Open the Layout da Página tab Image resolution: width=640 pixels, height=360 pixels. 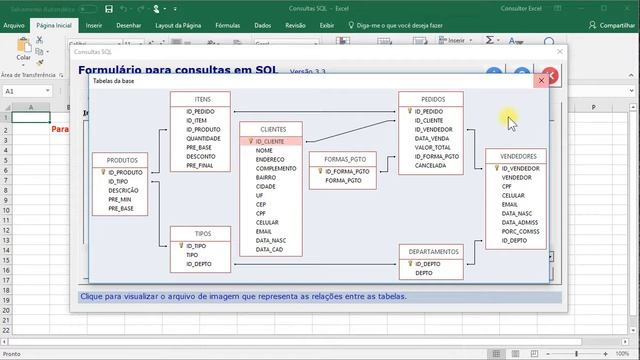[x=178, y=25]
